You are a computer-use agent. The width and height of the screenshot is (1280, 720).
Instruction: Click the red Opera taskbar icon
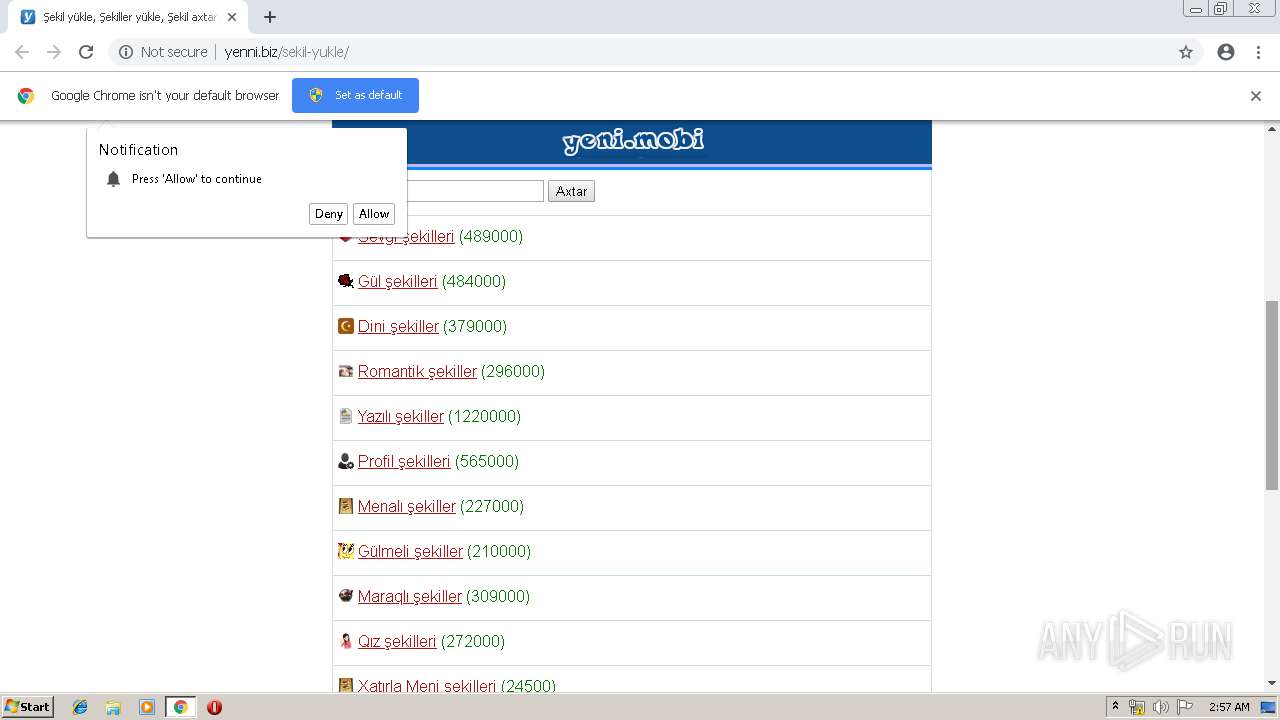click(x=214, y=707)
